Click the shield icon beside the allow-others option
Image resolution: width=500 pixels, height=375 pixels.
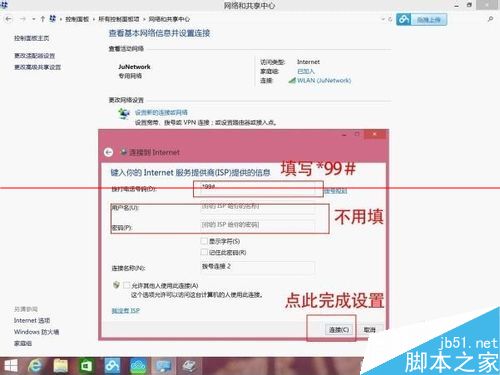coord(116,285)
